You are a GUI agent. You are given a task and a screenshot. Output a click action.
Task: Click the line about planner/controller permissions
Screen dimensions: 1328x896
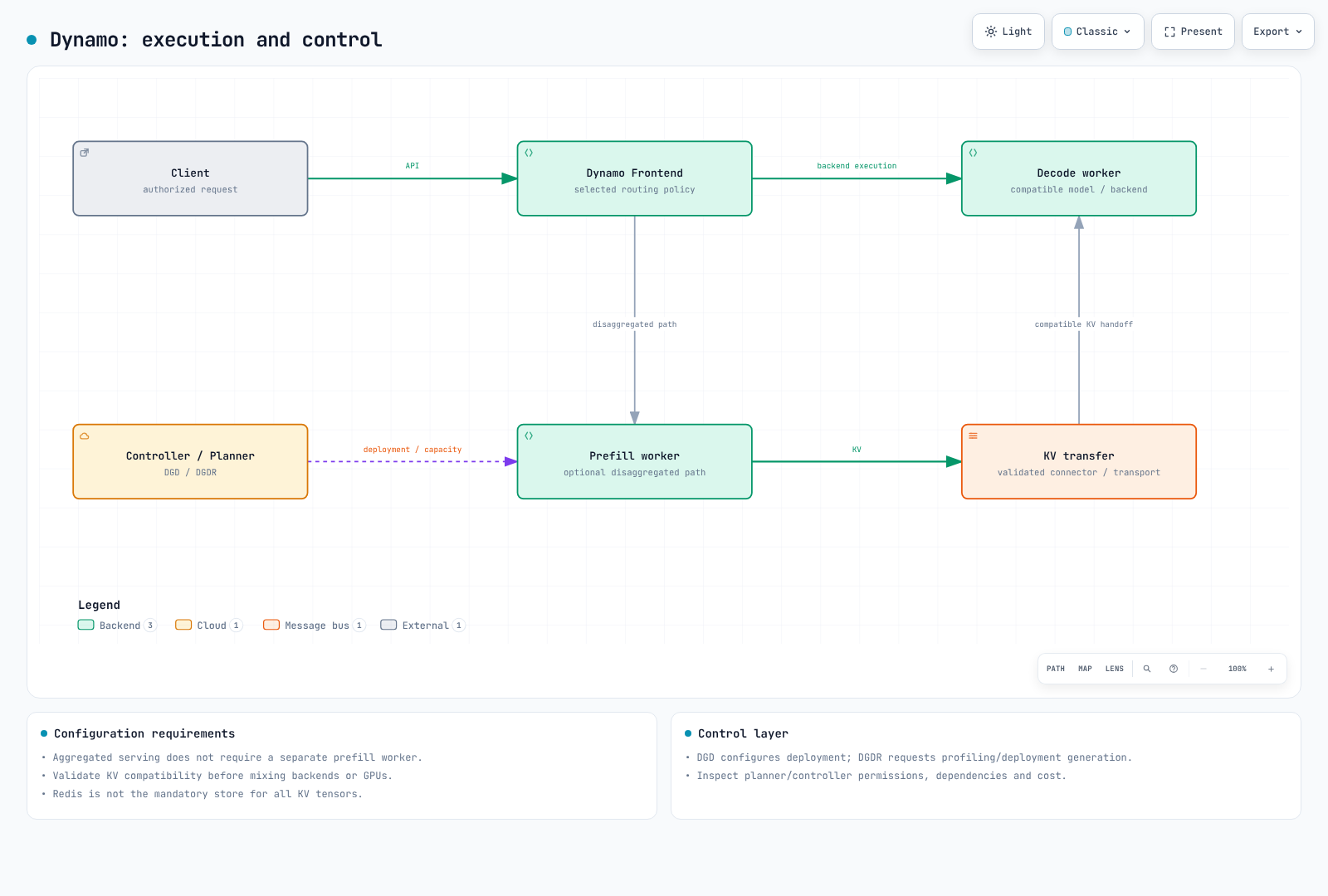point(881,776)
